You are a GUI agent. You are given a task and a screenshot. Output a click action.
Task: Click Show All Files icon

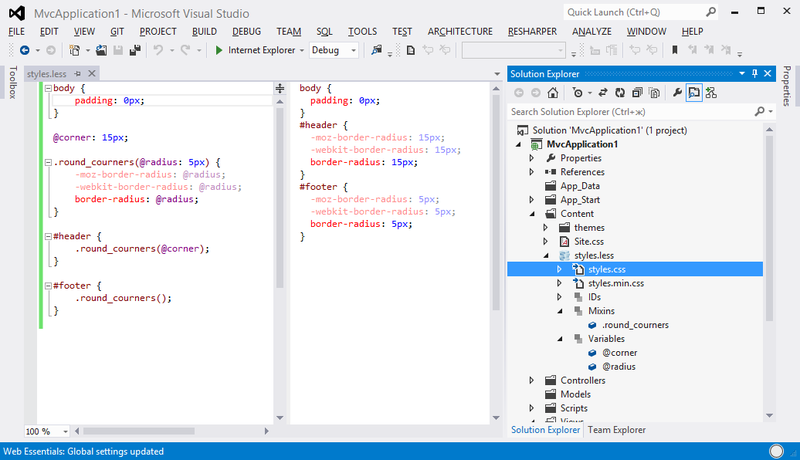655,93
